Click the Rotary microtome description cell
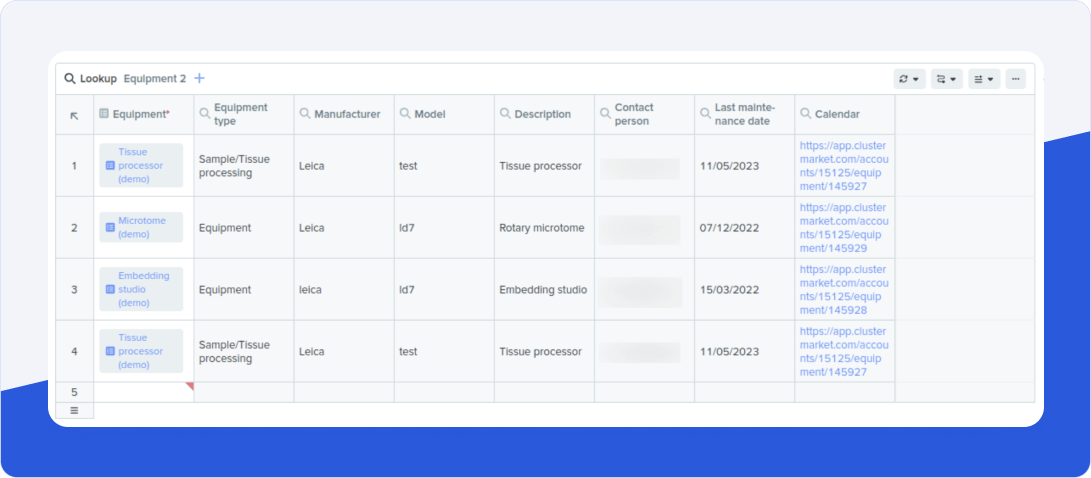The width and height of the screenshot is (1091, 478). [x=545, y=228]
